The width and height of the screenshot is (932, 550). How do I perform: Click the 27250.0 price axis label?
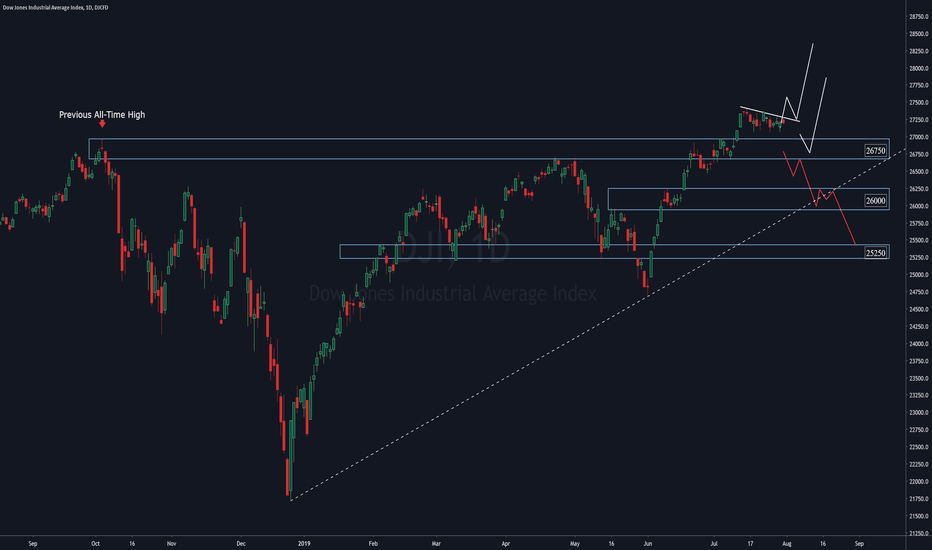pos(918,120)
